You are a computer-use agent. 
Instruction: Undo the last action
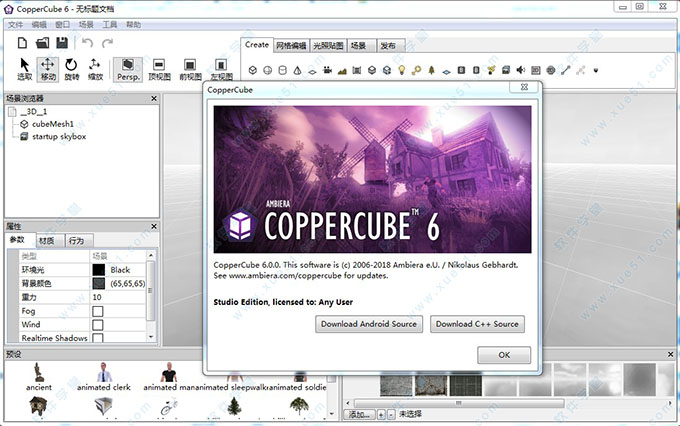click(87, 43)
